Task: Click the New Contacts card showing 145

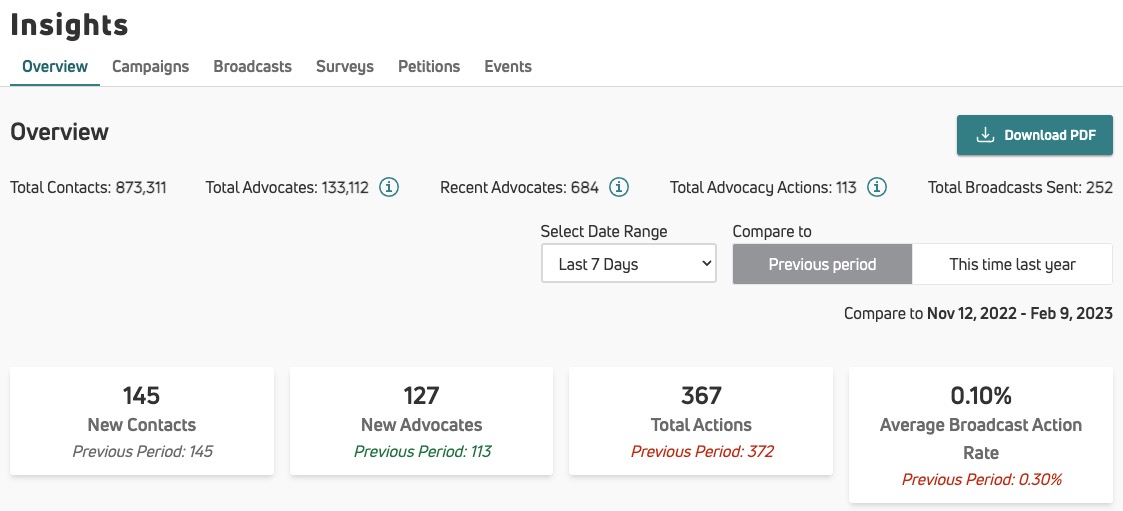Action: 142,421
